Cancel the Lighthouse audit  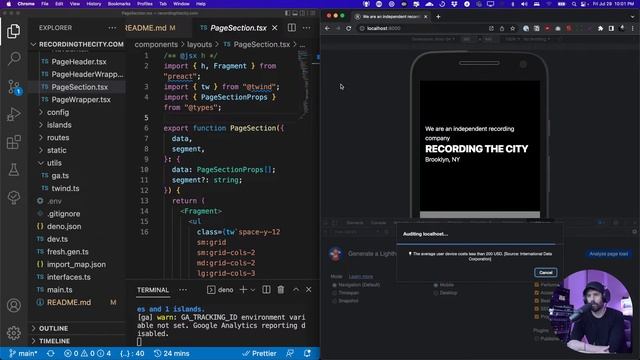545,272
